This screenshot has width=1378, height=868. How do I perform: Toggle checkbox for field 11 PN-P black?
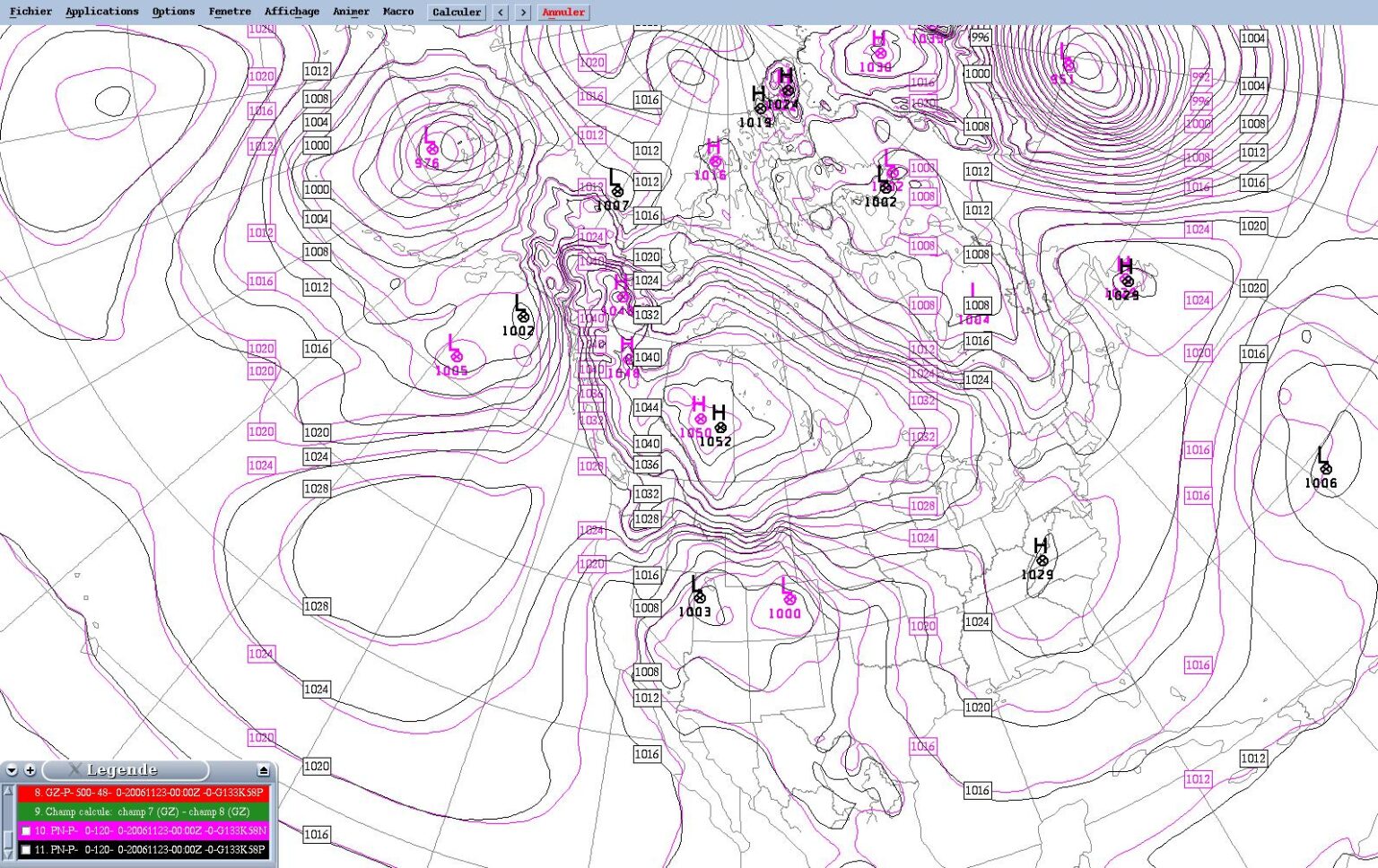pos(26,850)
